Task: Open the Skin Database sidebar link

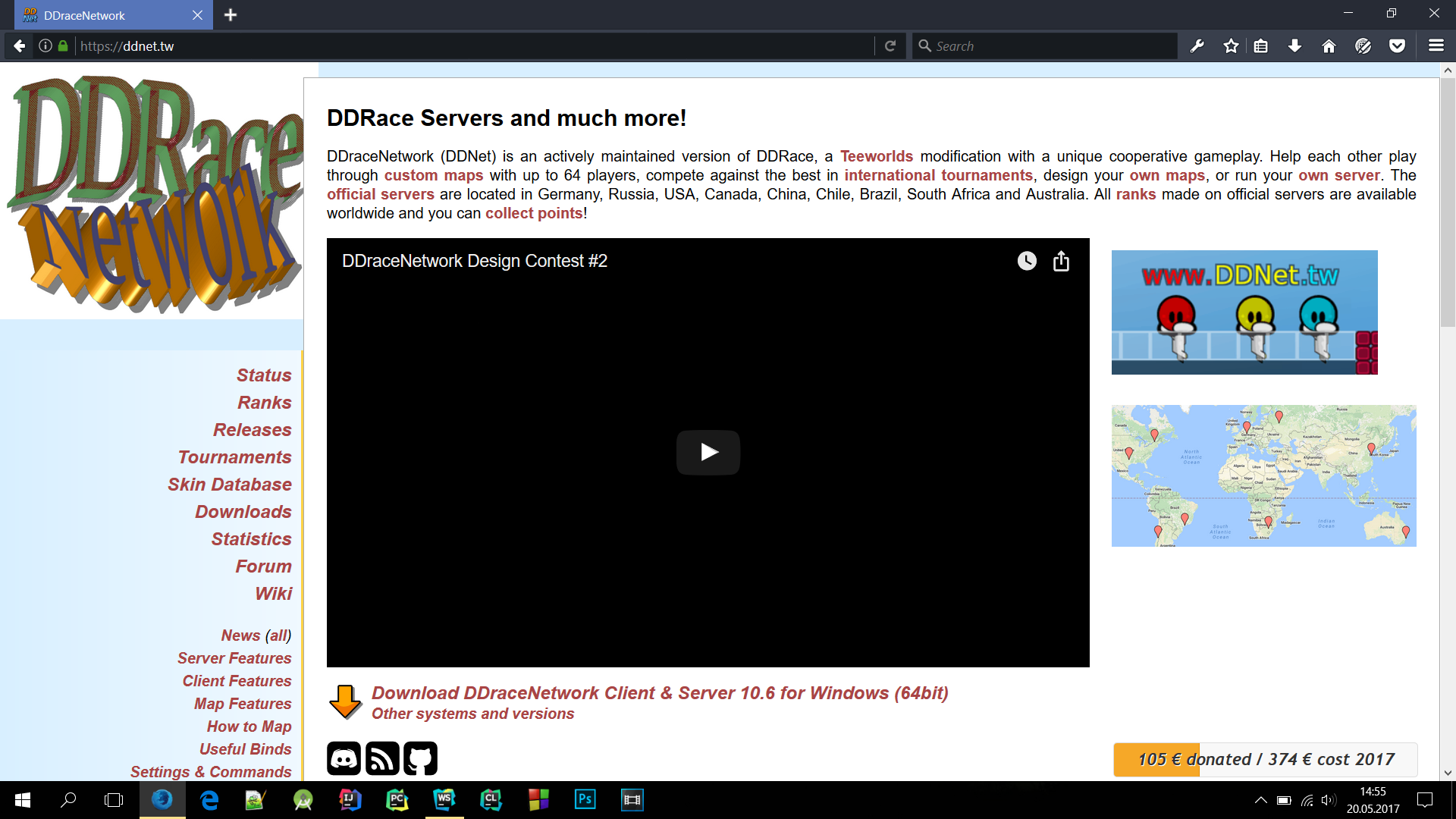Action: click(x=229, y=485)
